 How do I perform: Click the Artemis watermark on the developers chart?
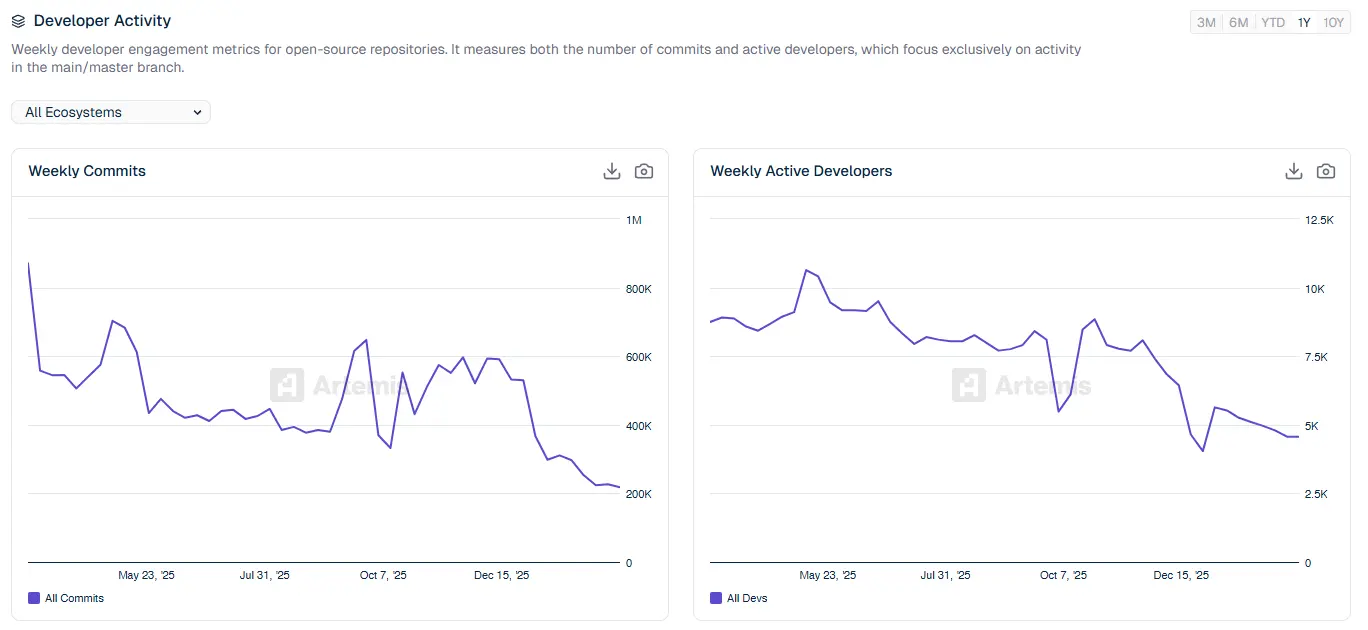1020,384
